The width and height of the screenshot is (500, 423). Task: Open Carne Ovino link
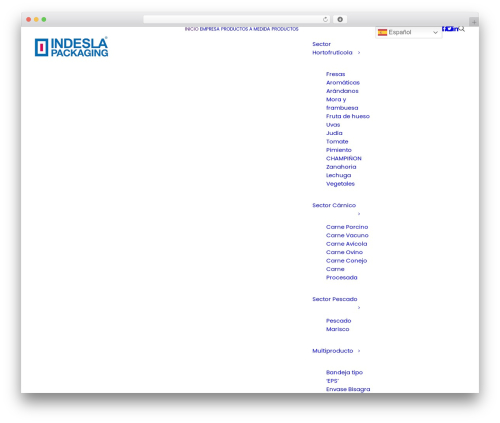(344, 252)
